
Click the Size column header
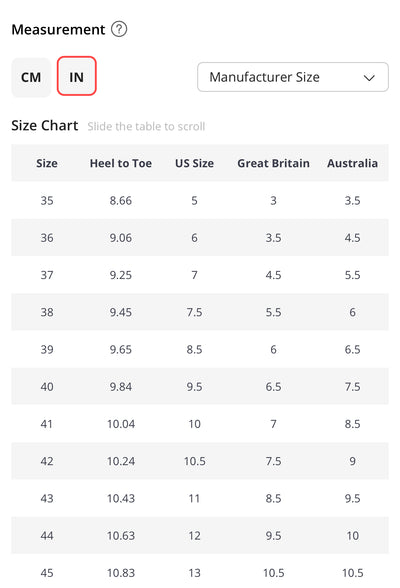coord(47,163)
